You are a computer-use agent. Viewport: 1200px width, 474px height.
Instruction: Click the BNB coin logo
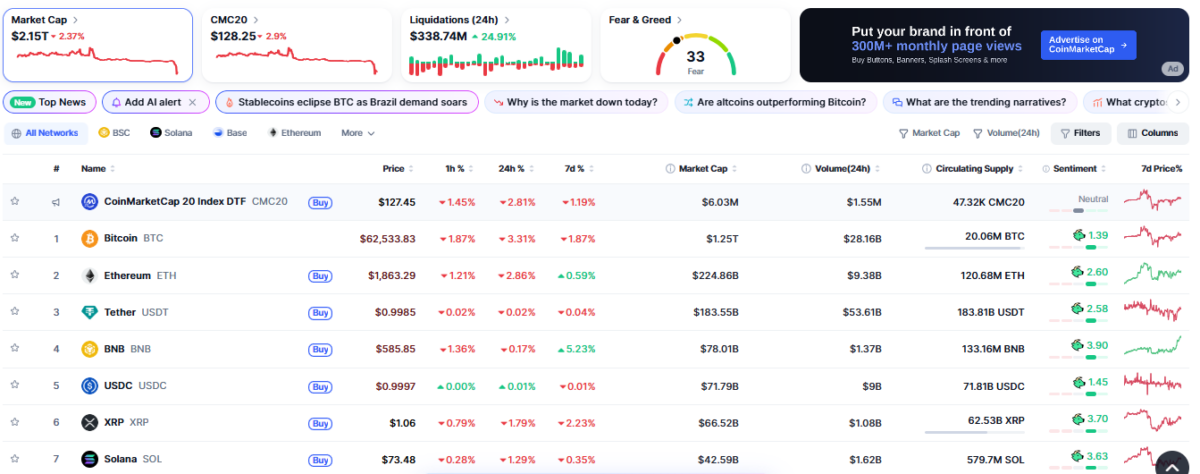pos(89,349)
